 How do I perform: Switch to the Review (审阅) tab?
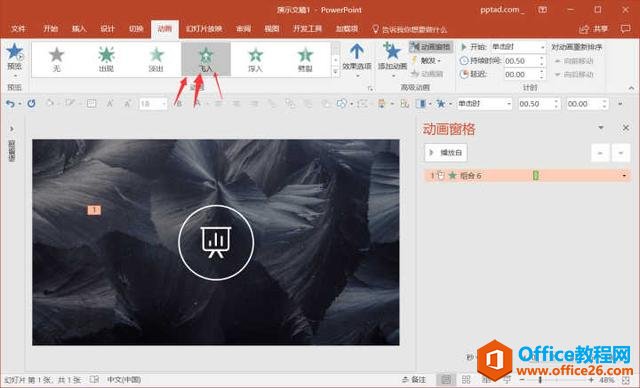coord(244,29)
